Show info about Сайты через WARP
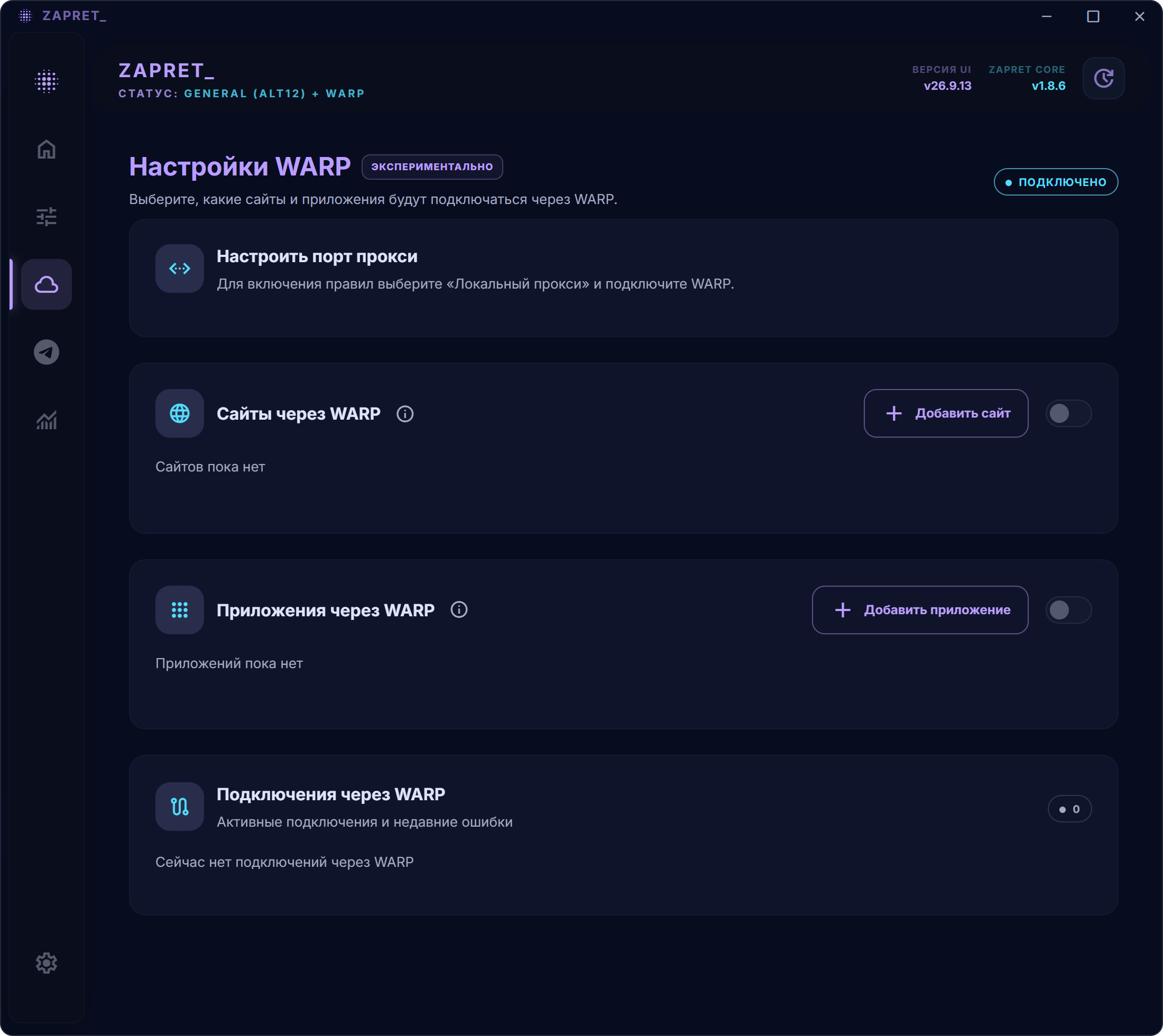 click(x=405, y=414)
